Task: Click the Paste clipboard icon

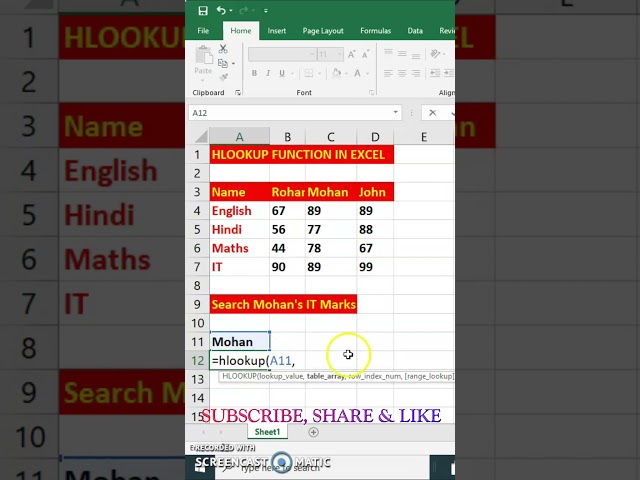Action: (x=204, y=56)
